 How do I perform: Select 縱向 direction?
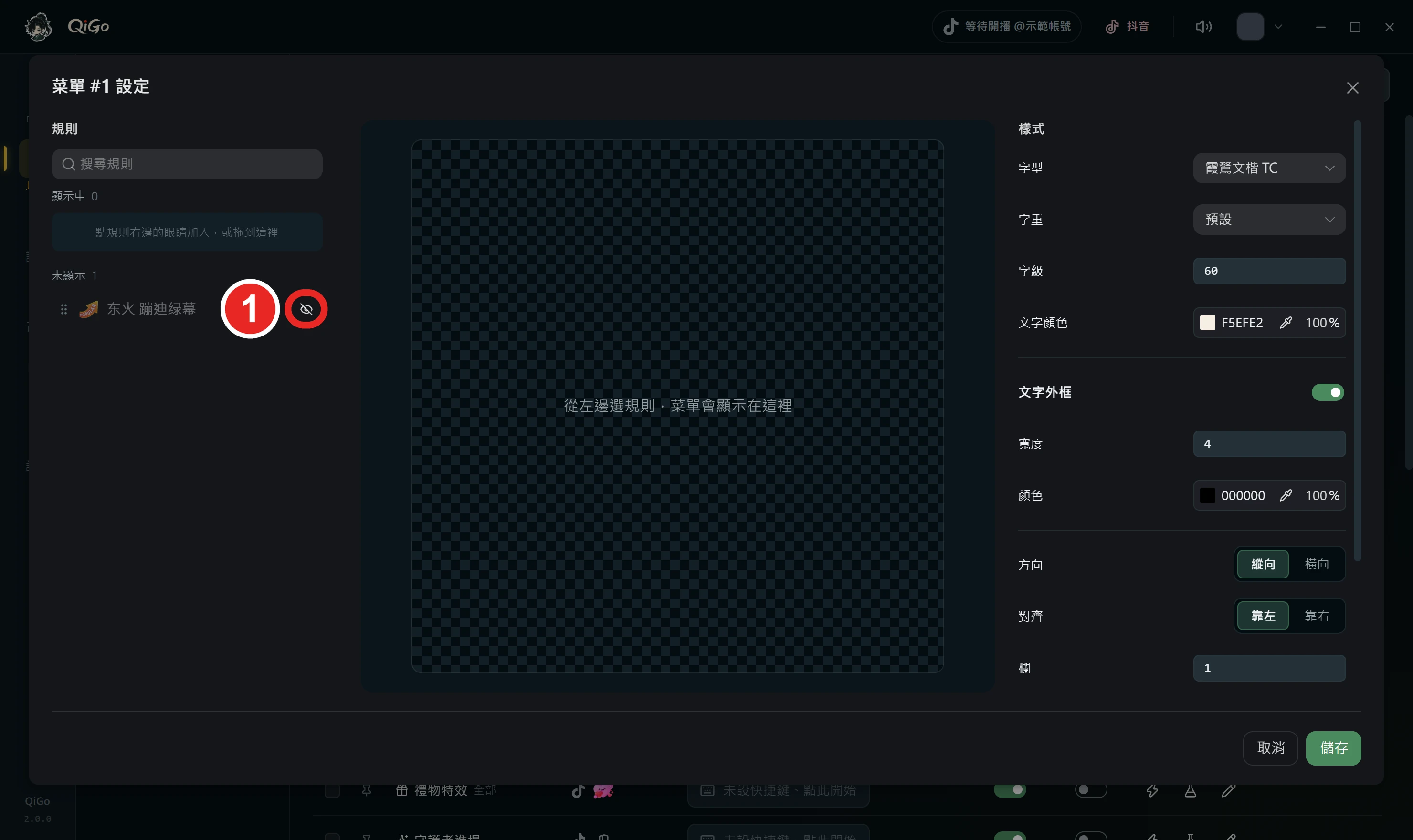(x=1263, y=564)
